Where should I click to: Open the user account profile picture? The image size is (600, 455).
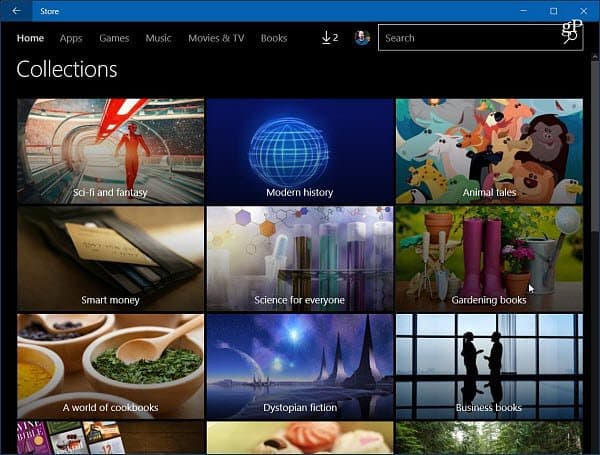362,38
